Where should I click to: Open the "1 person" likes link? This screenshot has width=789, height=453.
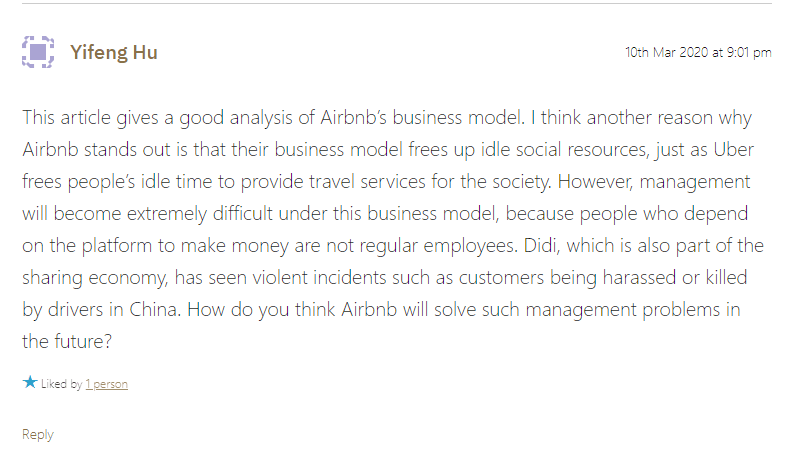(106, 384)
